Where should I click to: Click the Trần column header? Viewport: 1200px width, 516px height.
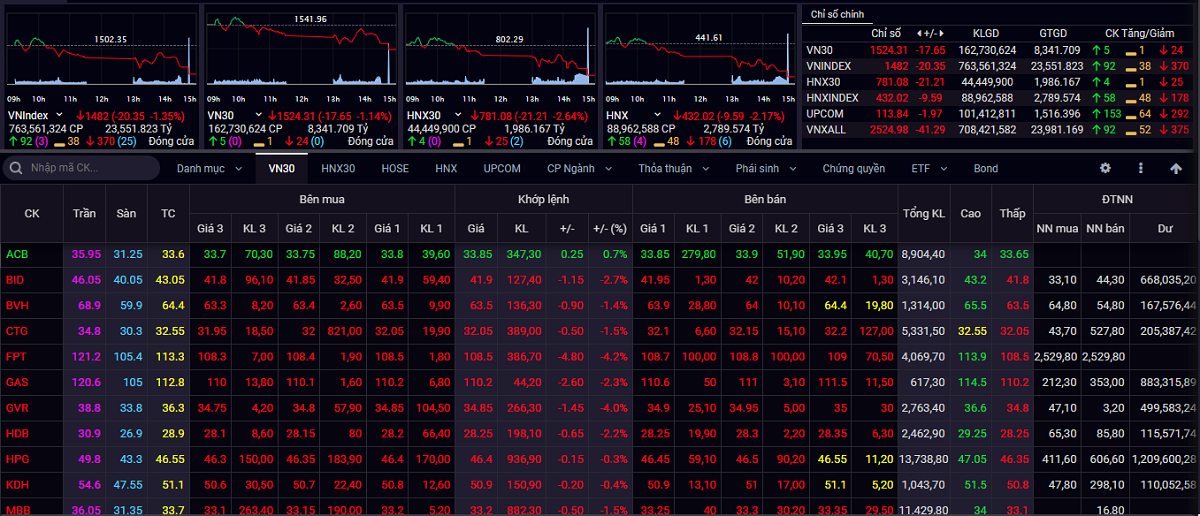click(85, 213)
